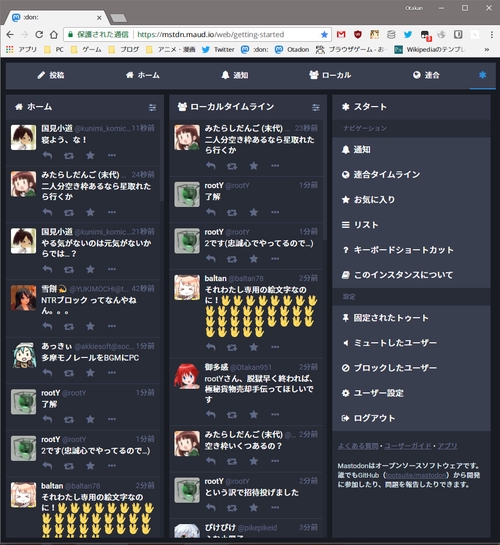Reply to 御多感's toot about rootYさん
Image resolution: width=500 pixels, height=545 pixels.
pos(211,414)
